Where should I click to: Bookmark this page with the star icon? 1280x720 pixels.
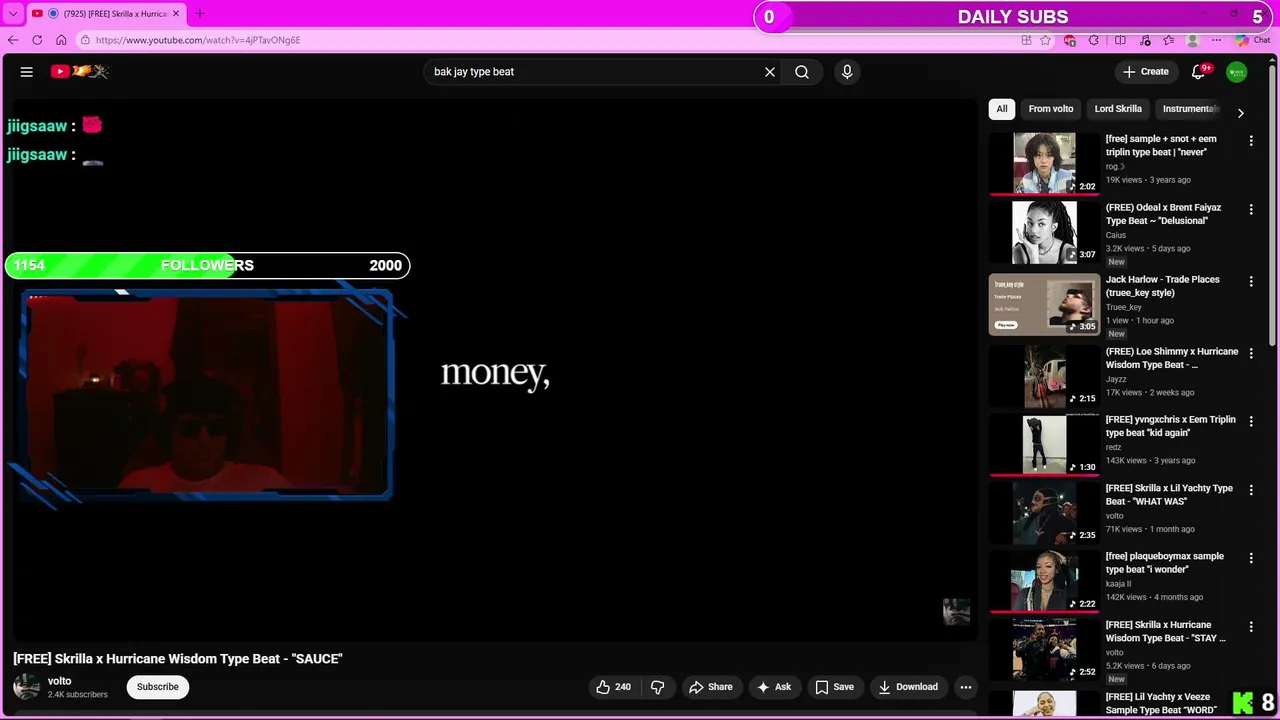(1045, 40)
